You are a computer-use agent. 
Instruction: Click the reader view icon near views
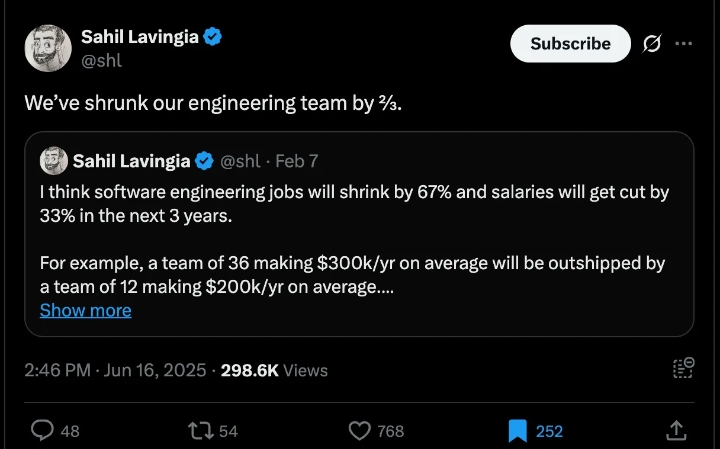(x=683, y=369)
